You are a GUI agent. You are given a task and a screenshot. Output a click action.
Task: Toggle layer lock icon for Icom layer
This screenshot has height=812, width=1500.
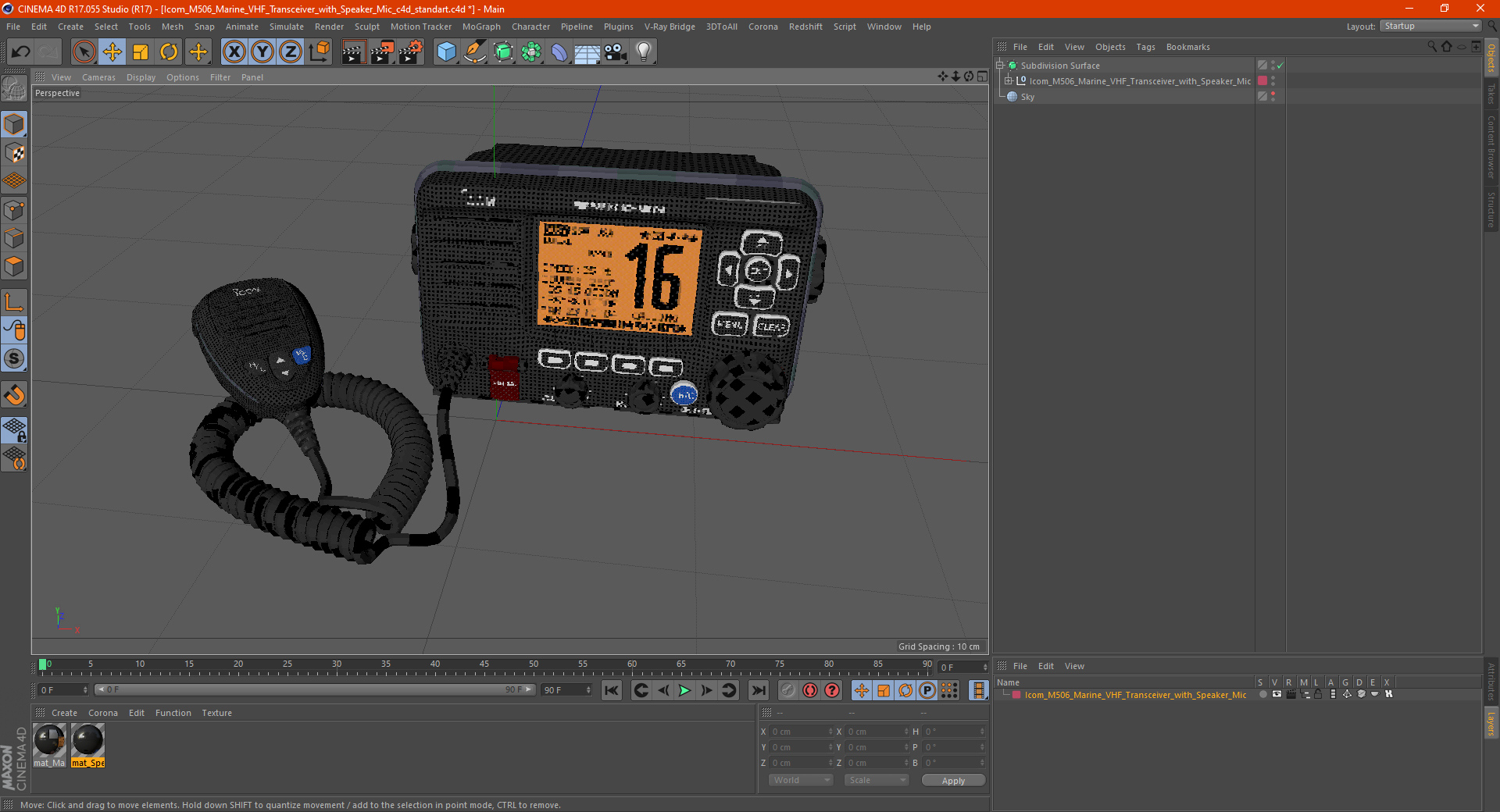point(1318,694)
